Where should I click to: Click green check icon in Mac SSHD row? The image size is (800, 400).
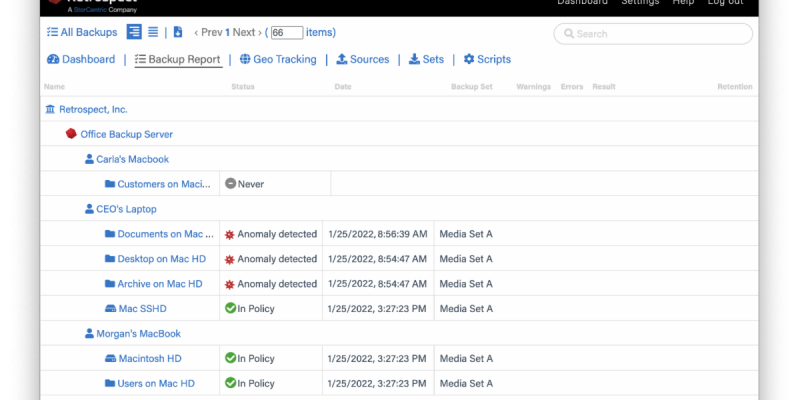pos(230,308)
